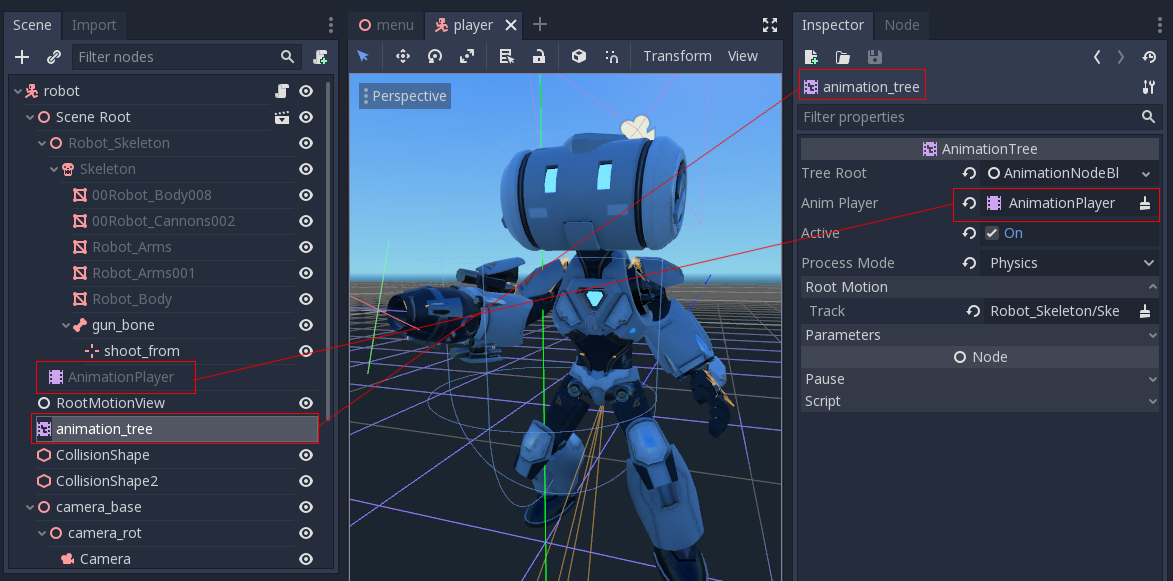Open the Transform menu in the viewport
This screenshot has width=1173, height=581.
pyautogui.click(x=677, y=56)
